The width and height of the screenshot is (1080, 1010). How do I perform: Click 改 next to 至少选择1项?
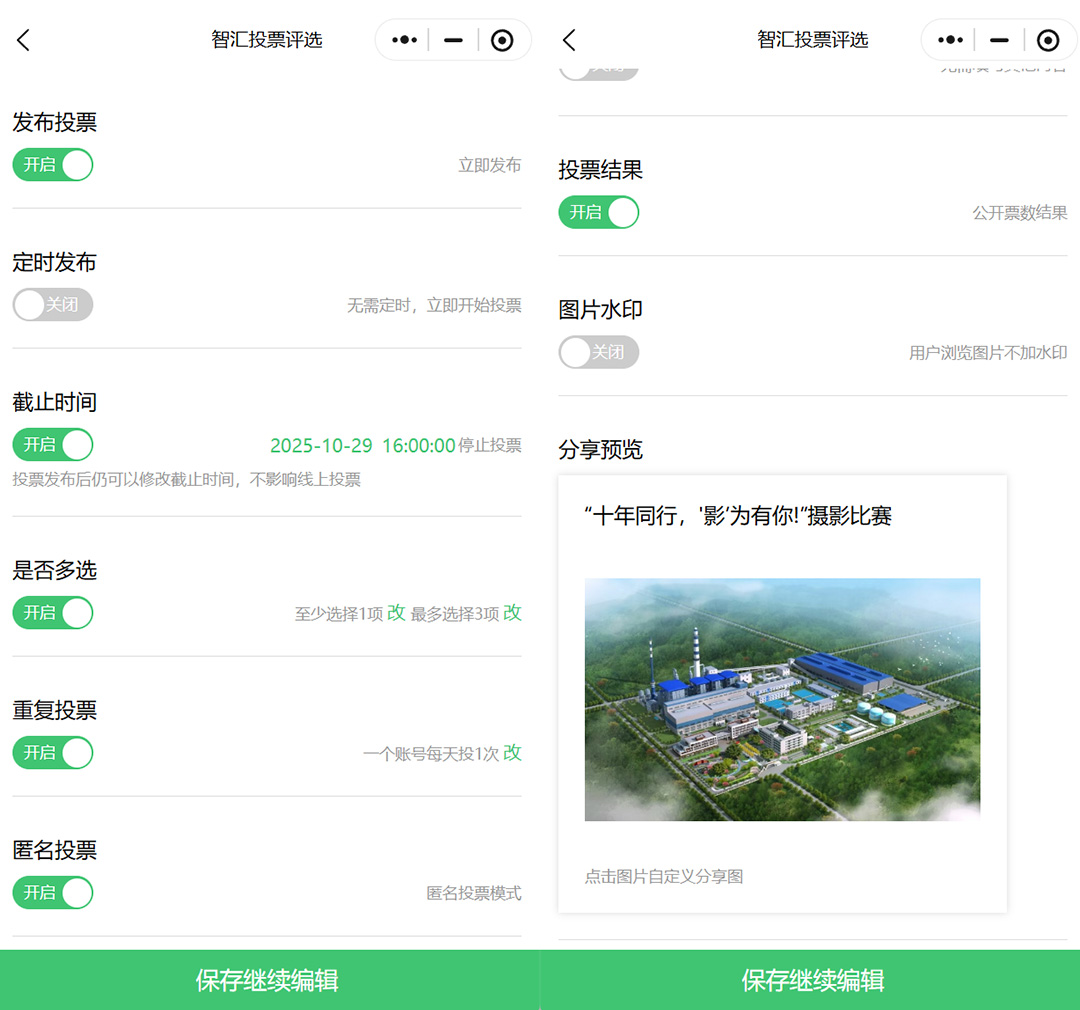(x=396, y=613)
